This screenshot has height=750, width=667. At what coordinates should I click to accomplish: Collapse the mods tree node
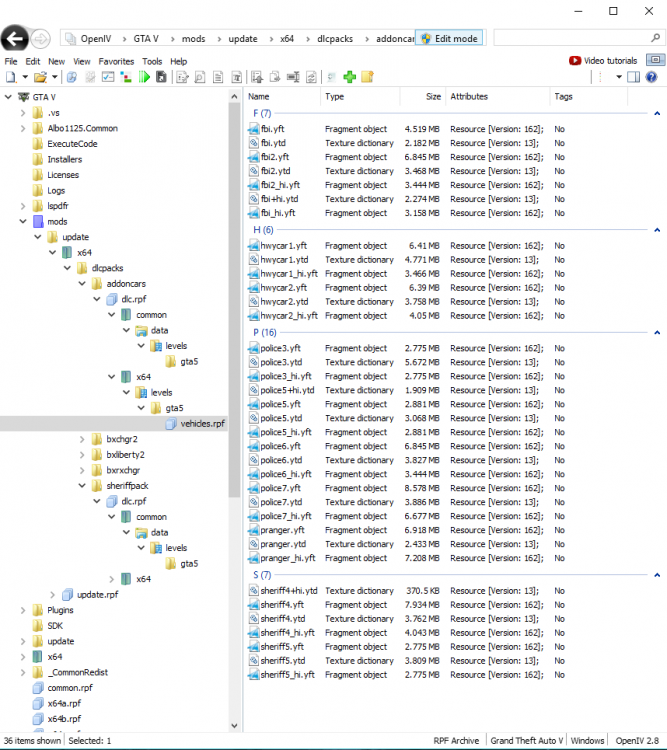[x=23, y=221]
